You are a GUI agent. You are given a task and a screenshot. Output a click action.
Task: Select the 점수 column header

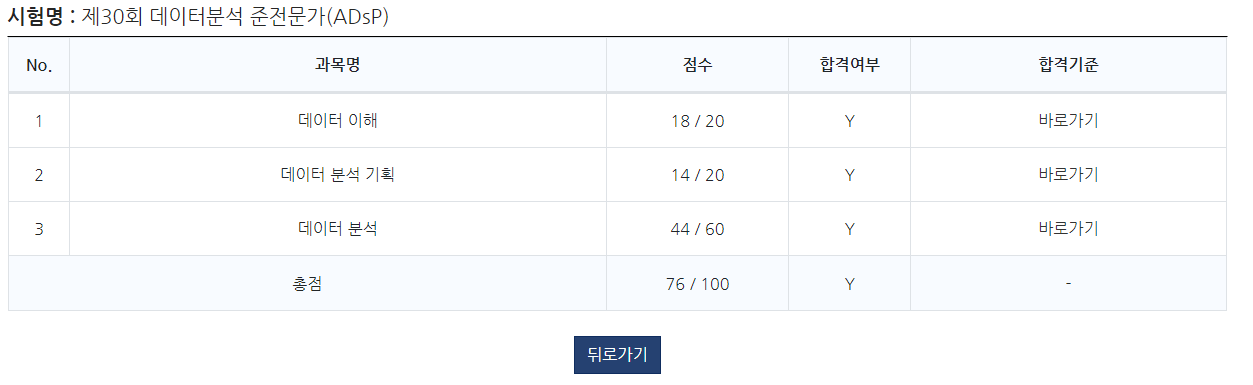[697, 65]
